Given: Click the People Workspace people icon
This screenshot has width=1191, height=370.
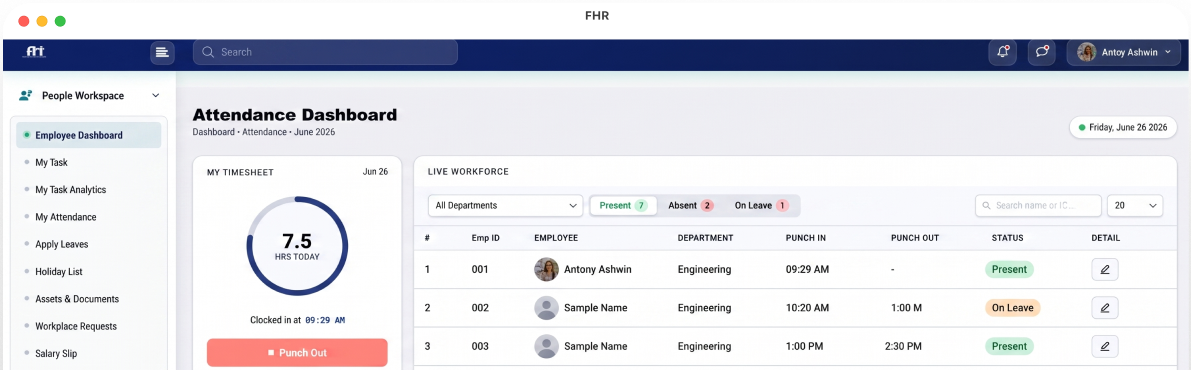Looking at the screenshot, I should coord(26,96).
